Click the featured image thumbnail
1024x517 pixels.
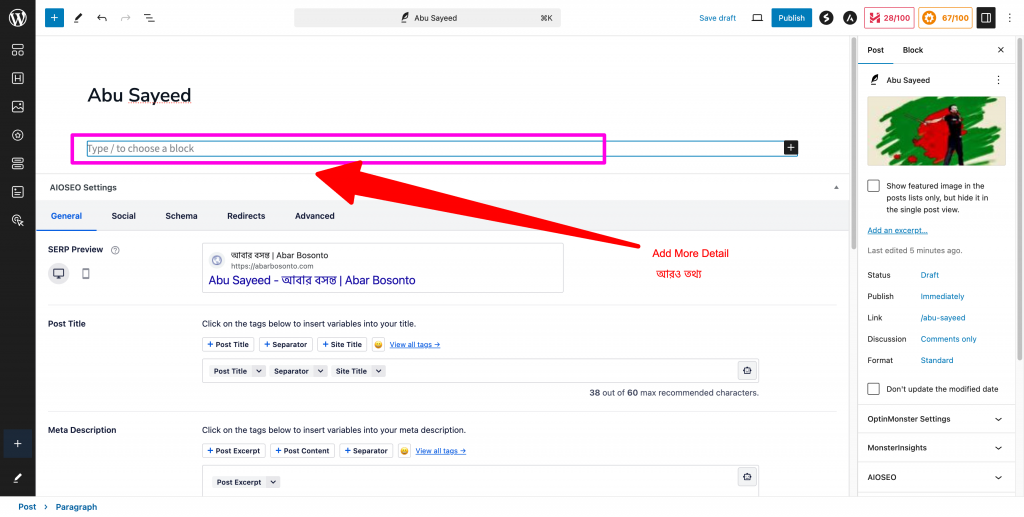(936, 131)
